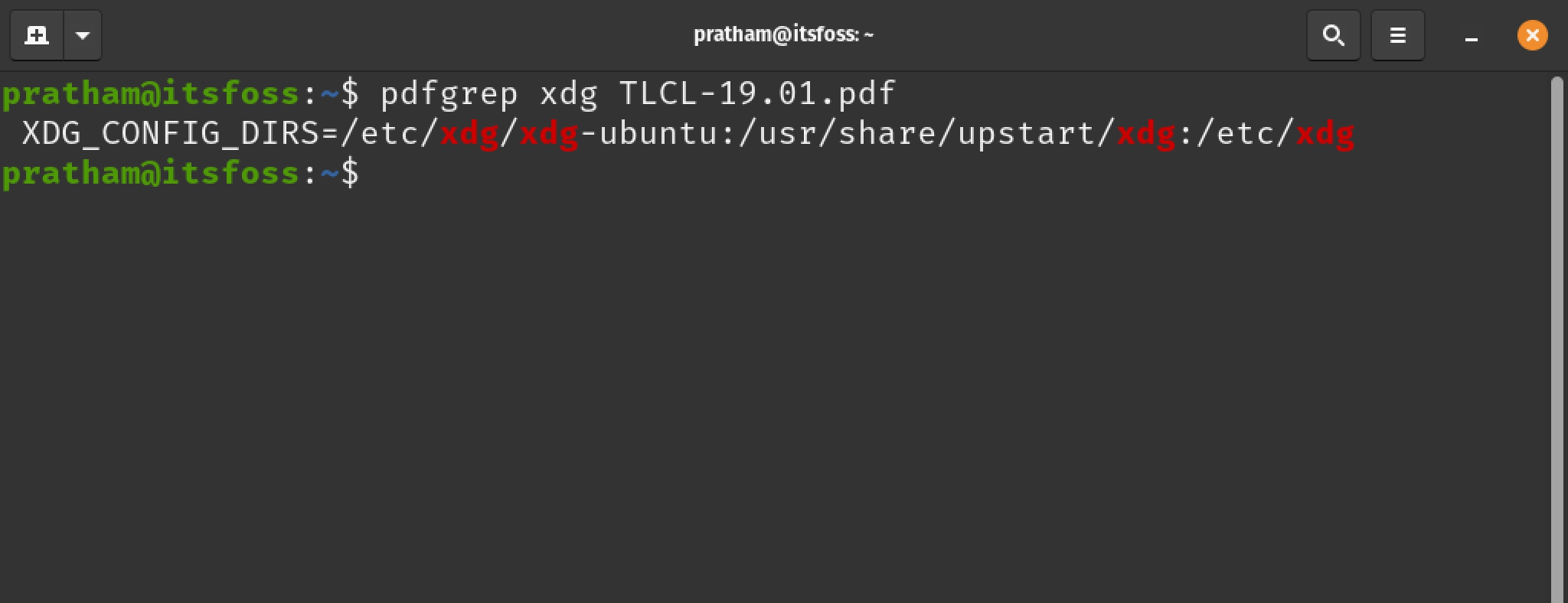Screen dimensions: 1568x603
Task: Open the terminal search tool
Action: tap(1333, 35)
